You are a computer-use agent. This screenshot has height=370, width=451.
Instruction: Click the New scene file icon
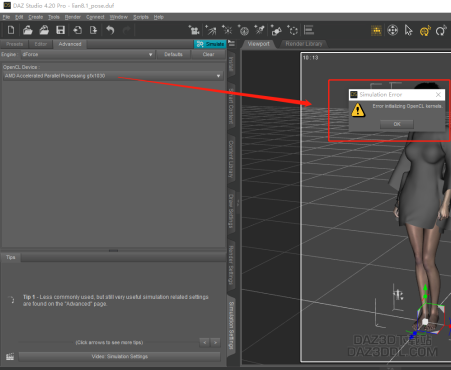tap(11, 30)
